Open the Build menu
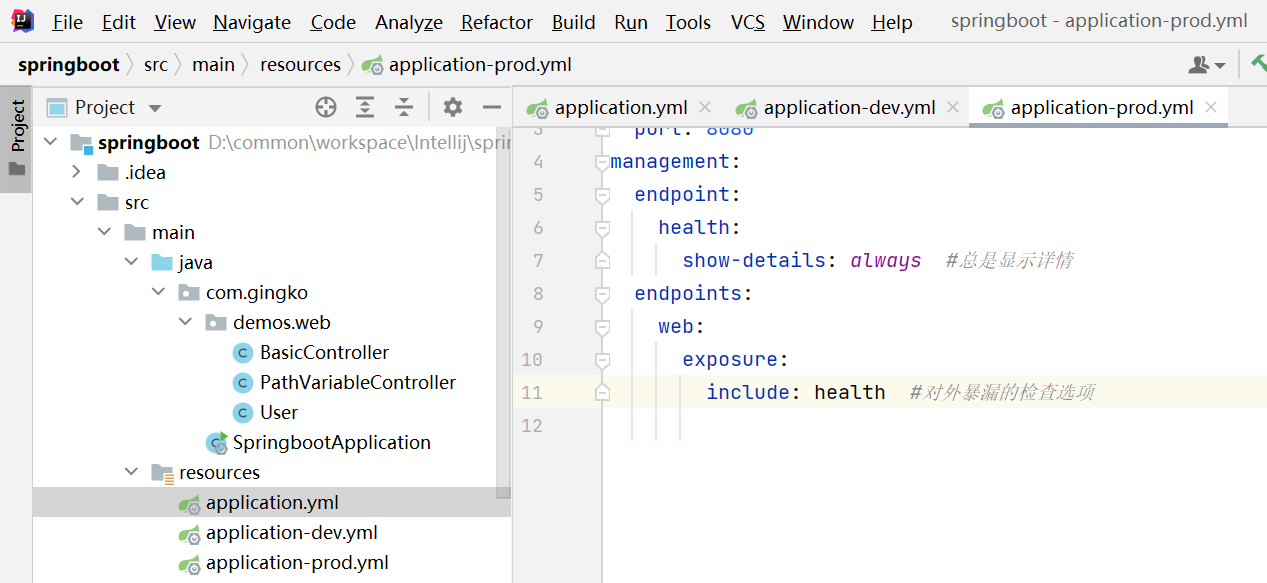This screenshot has width=1267, height=583. 574,22
